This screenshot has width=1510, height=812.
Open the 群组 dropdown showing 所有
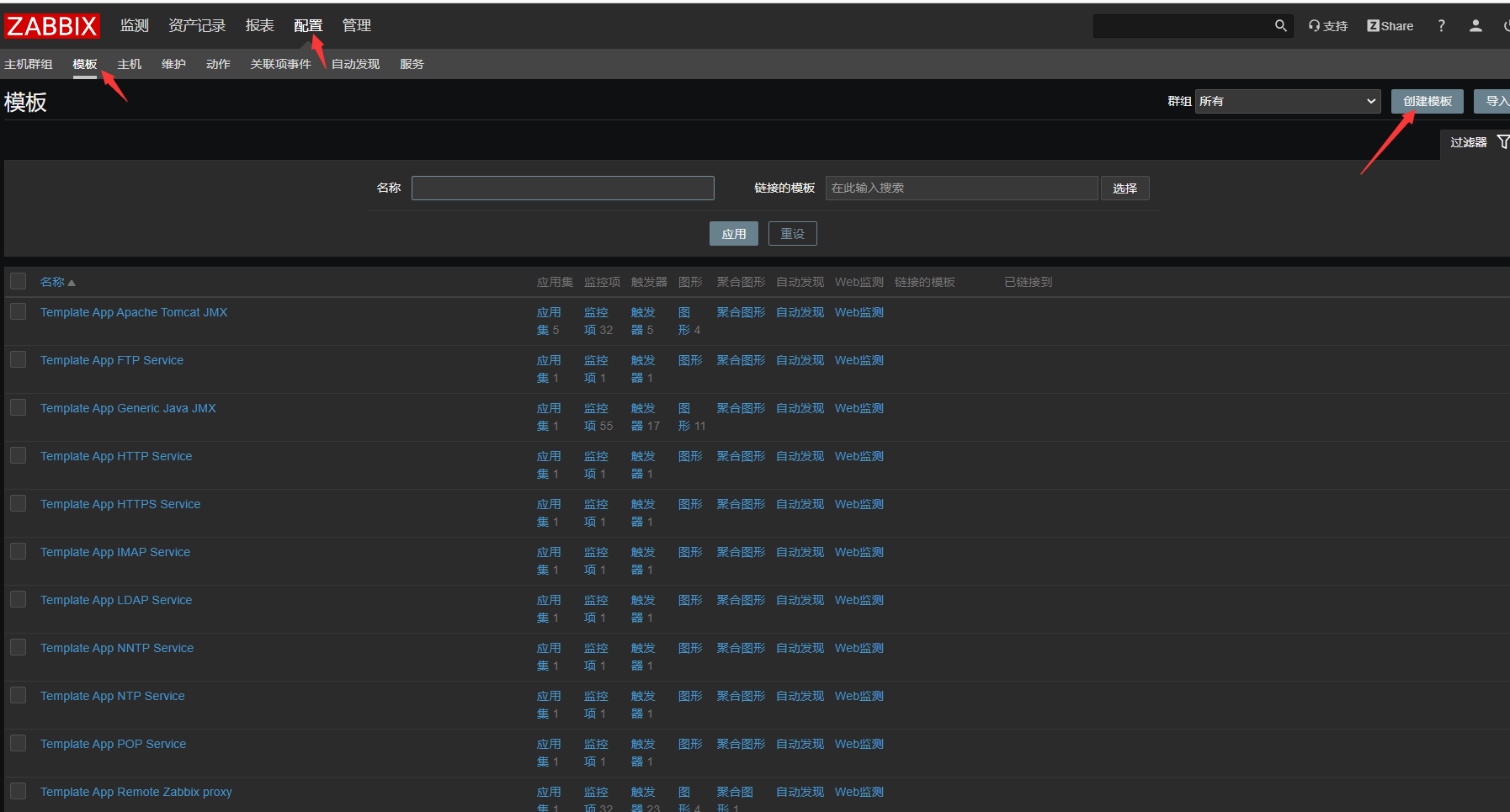[1288, 101]
